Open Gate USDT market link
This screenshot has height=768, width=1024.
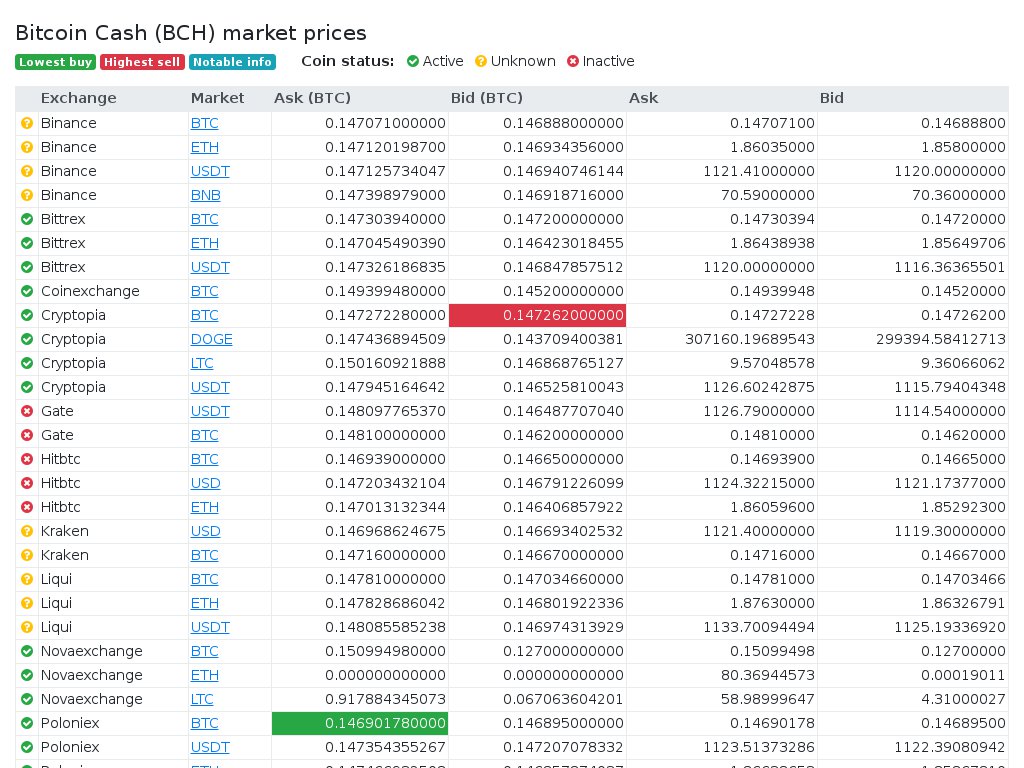tap(210, 411)
